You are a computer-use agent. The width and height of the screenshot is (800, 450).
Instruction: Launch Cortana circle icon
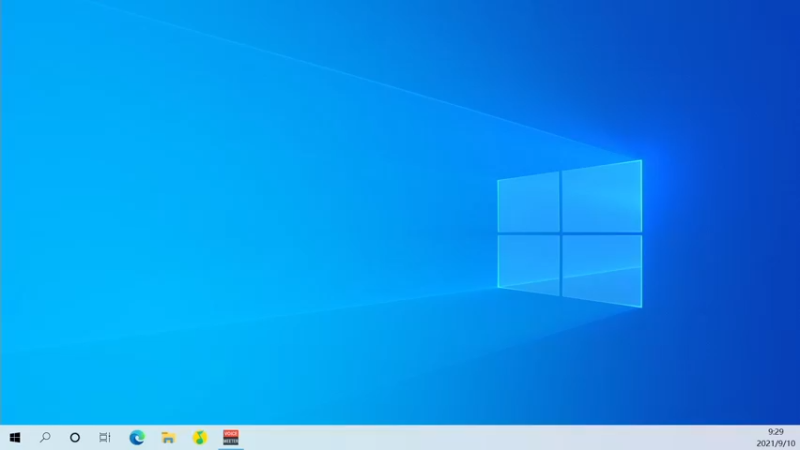click(x=75, y=437)
